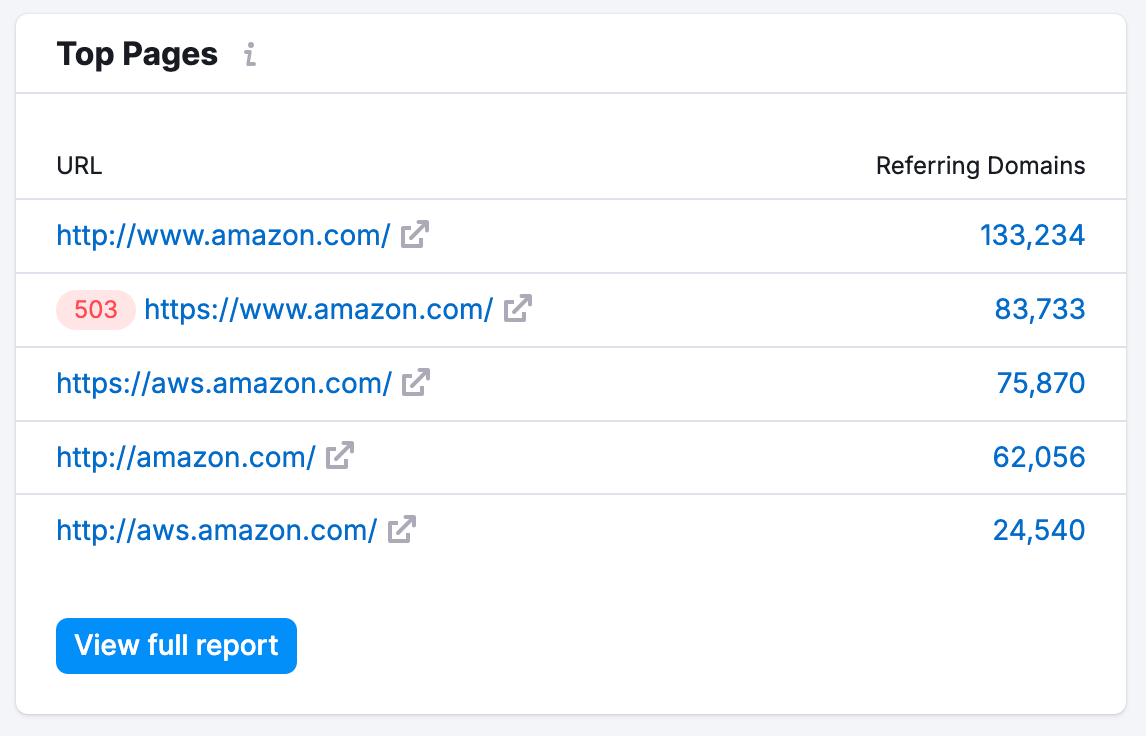Open the http://www.amazon.com/ link
1146x736 pixels.
(223, 235)
